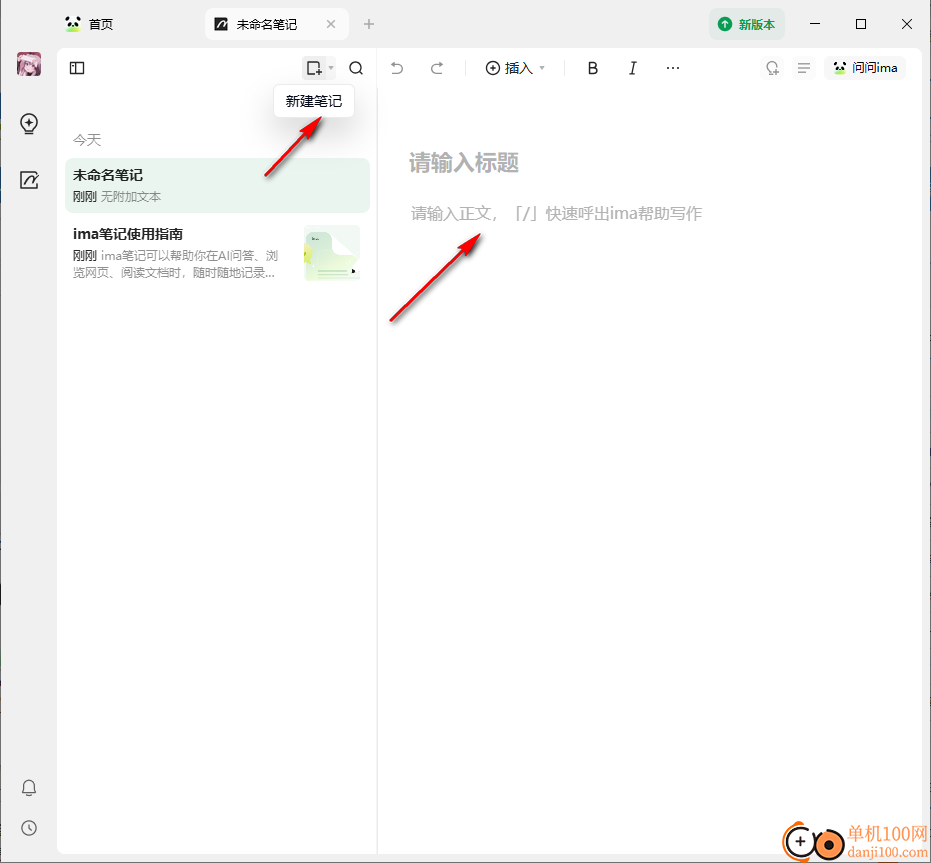Expand the new note dropdown arrow

331,68
